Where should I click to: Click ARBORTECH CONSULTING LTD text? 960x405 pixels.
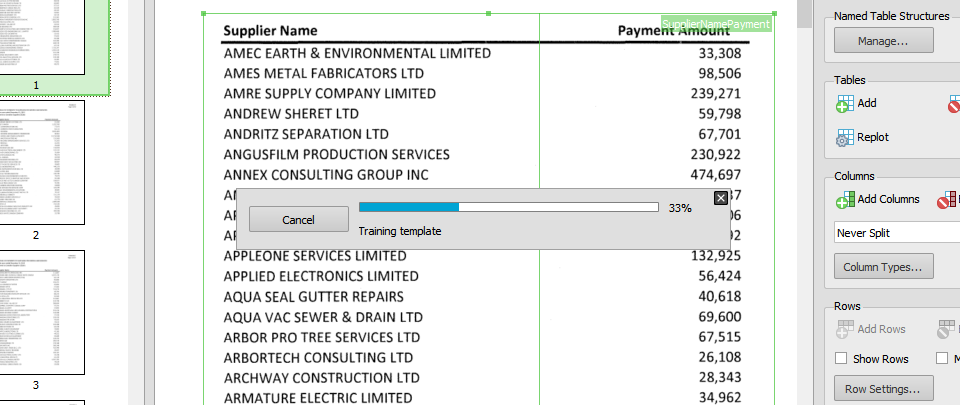click(318, 357)
